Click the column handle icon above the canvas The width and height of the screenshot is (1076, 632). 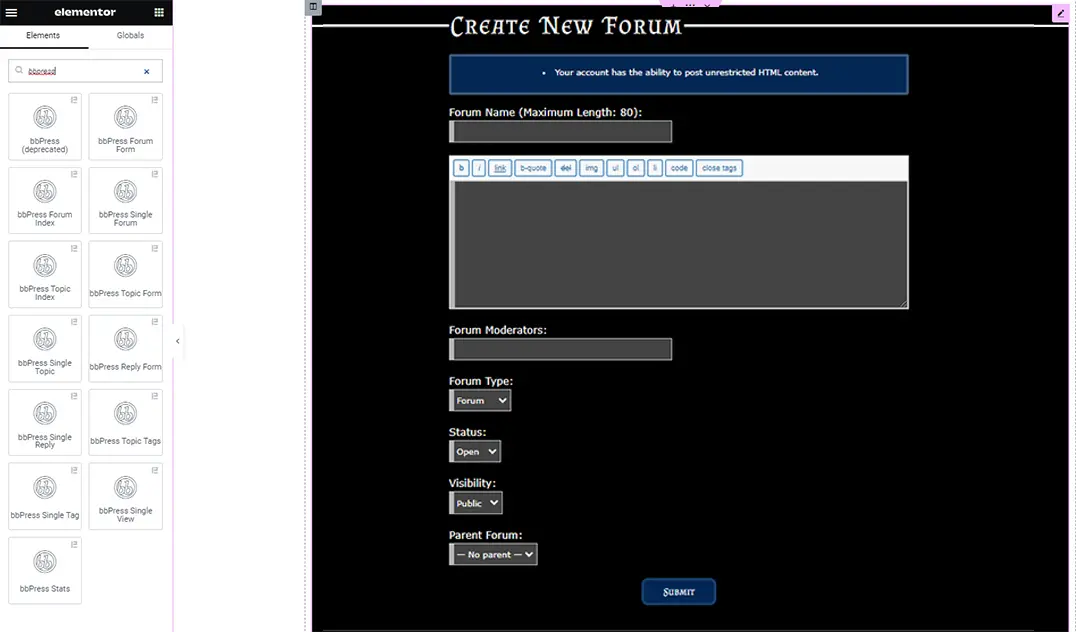pos(313,7)
